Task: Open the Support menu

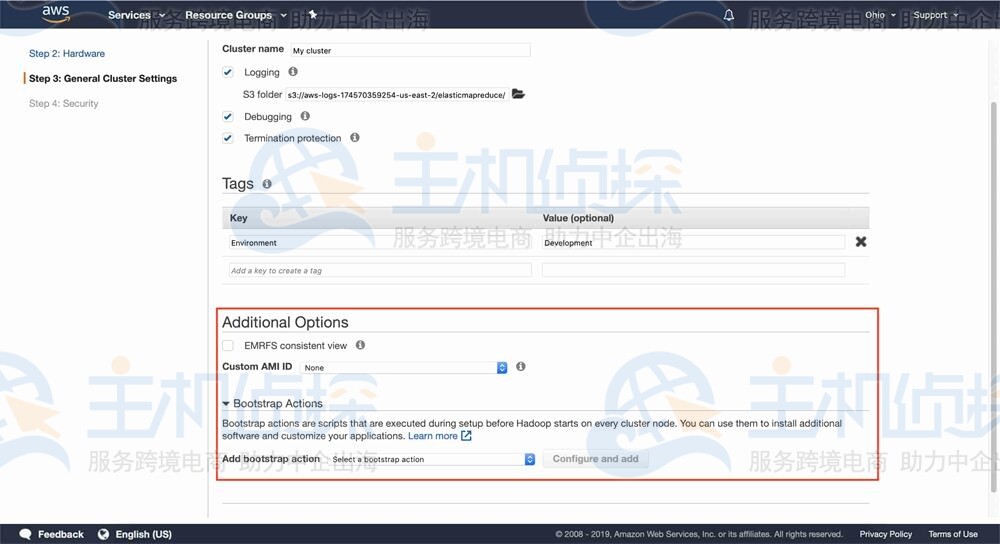Action: pyautogui.click(x=936, y=15)
